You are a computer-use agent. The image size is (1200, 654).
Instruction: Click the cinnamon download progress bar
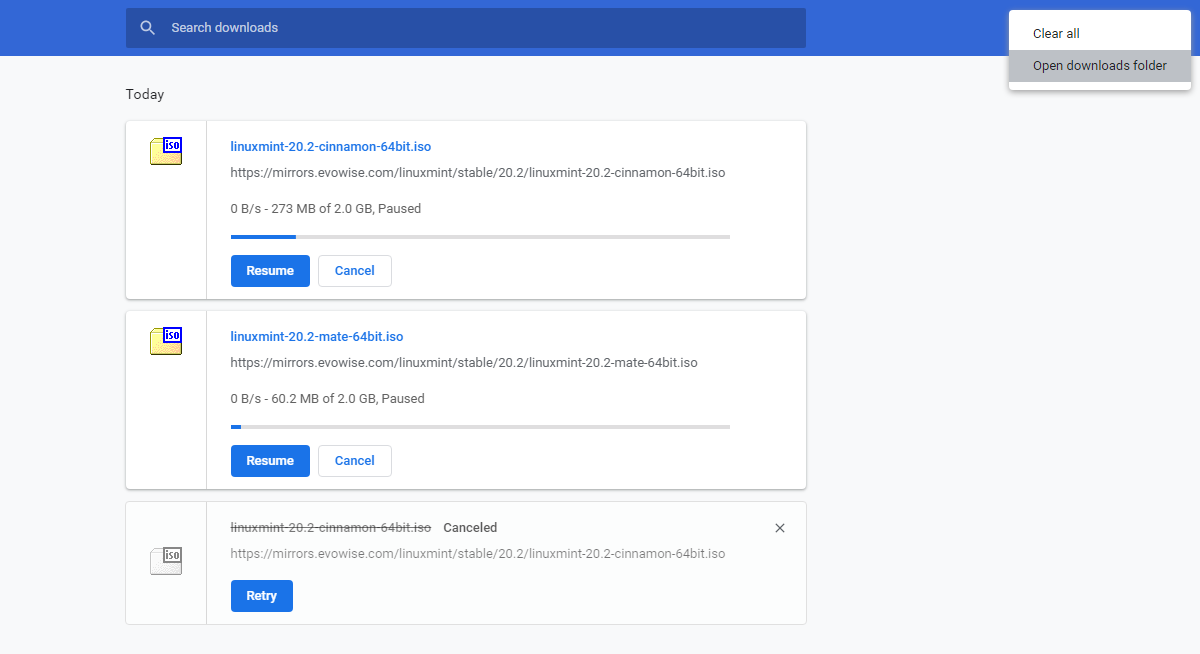tap(480, 237)
